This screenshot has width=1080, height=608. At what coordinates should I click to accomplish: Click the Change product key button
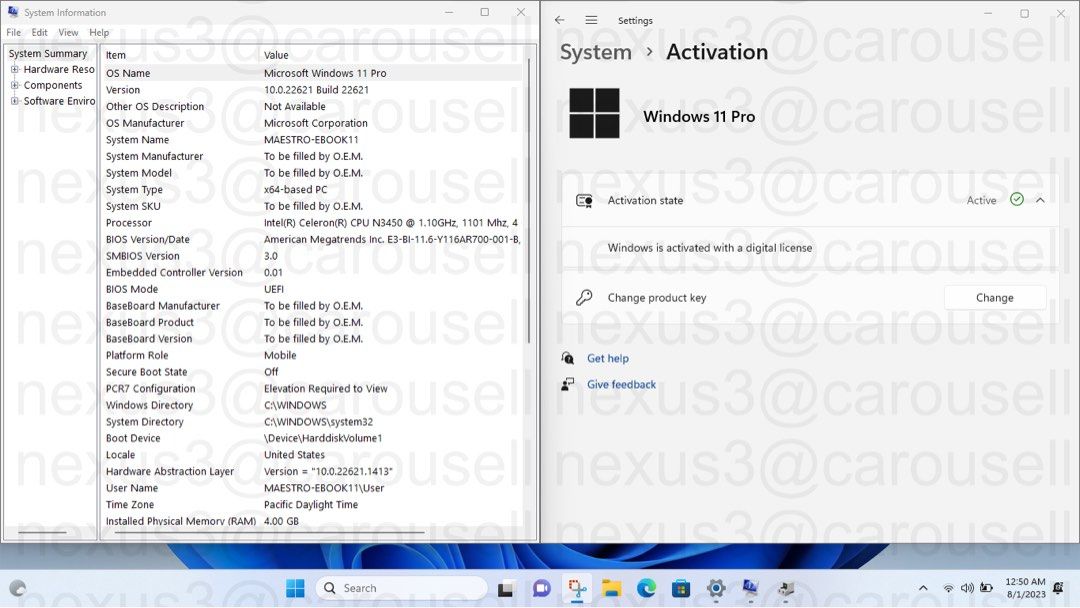click(994, 297)
